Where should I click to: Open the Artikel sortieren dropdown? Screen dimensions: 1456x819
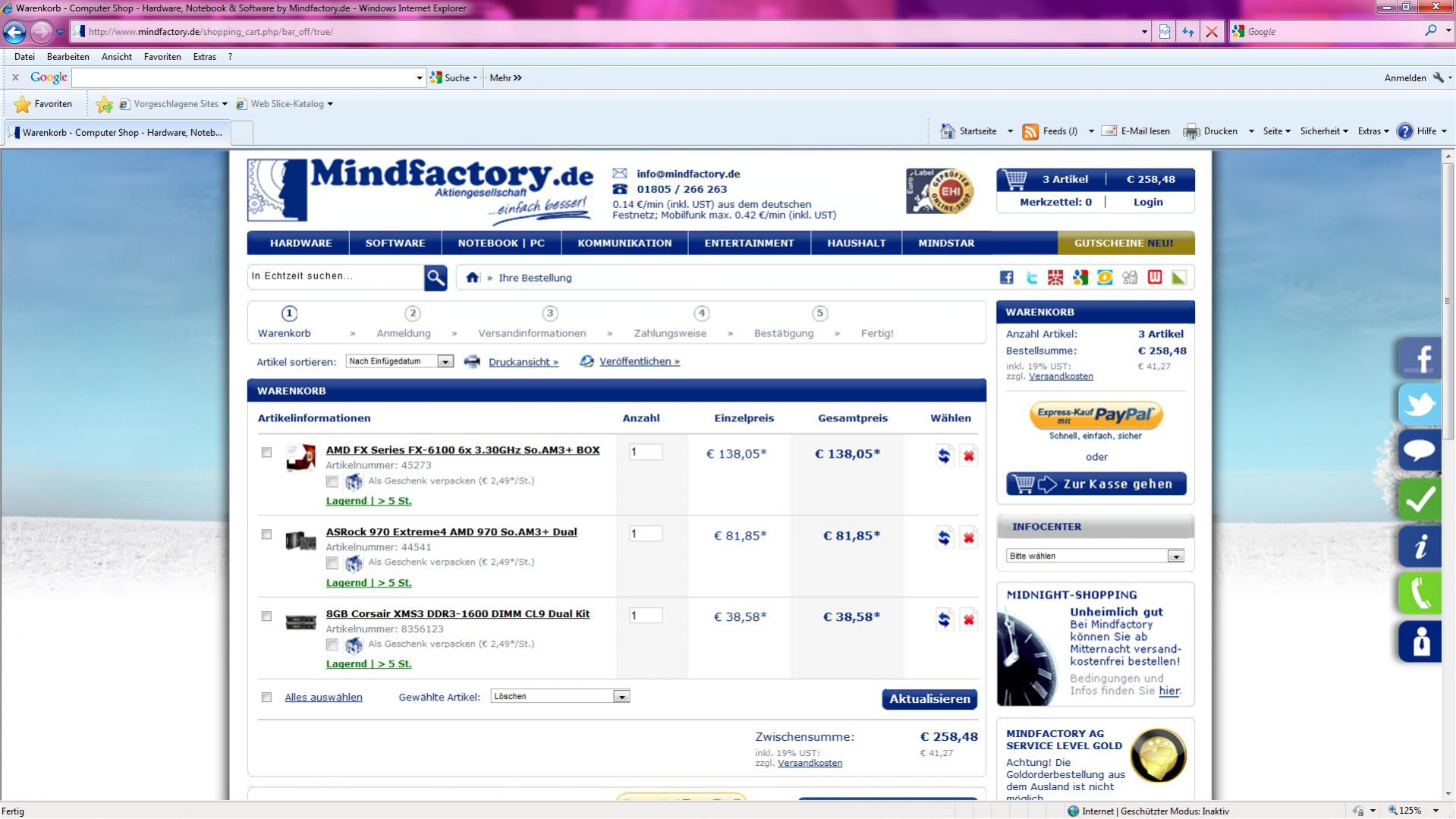pyautogui.click(x=400, y=362)
